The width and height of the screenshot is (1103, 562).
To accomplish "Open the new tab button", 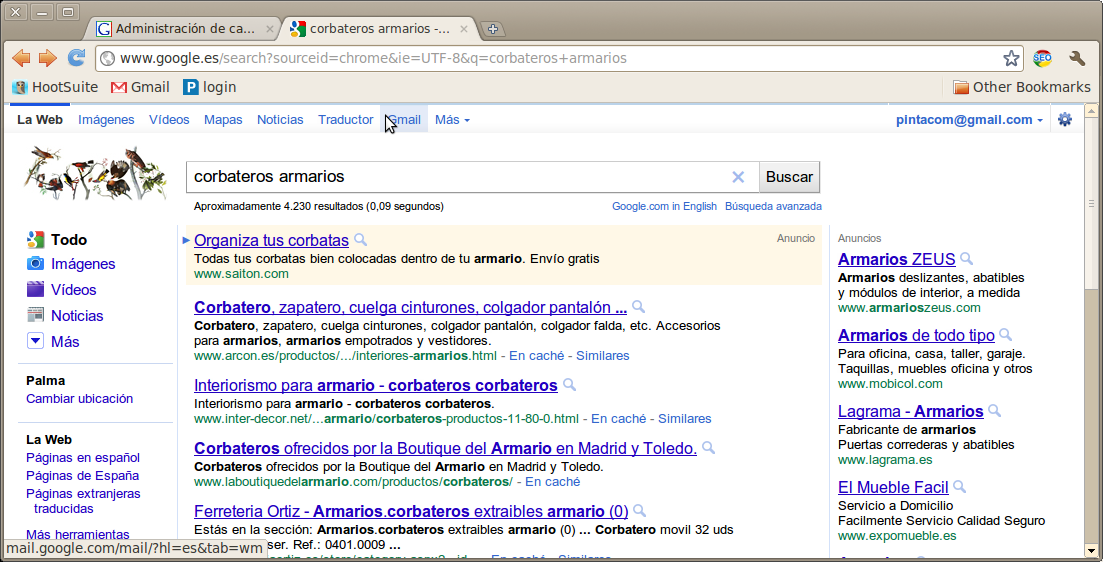I will tap(493, 29).
